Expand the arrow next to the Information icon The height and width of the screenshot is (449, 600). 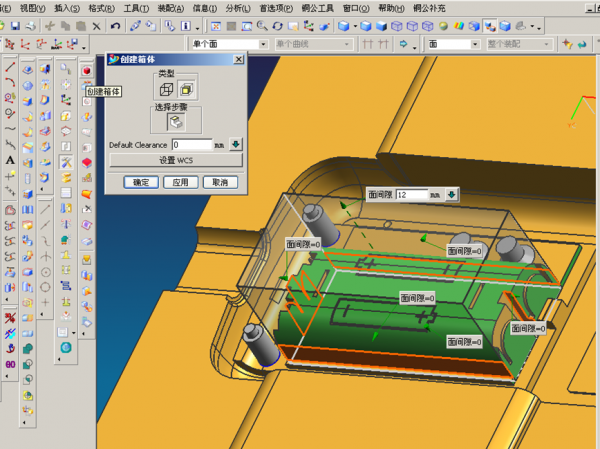[x=197, y=28]
